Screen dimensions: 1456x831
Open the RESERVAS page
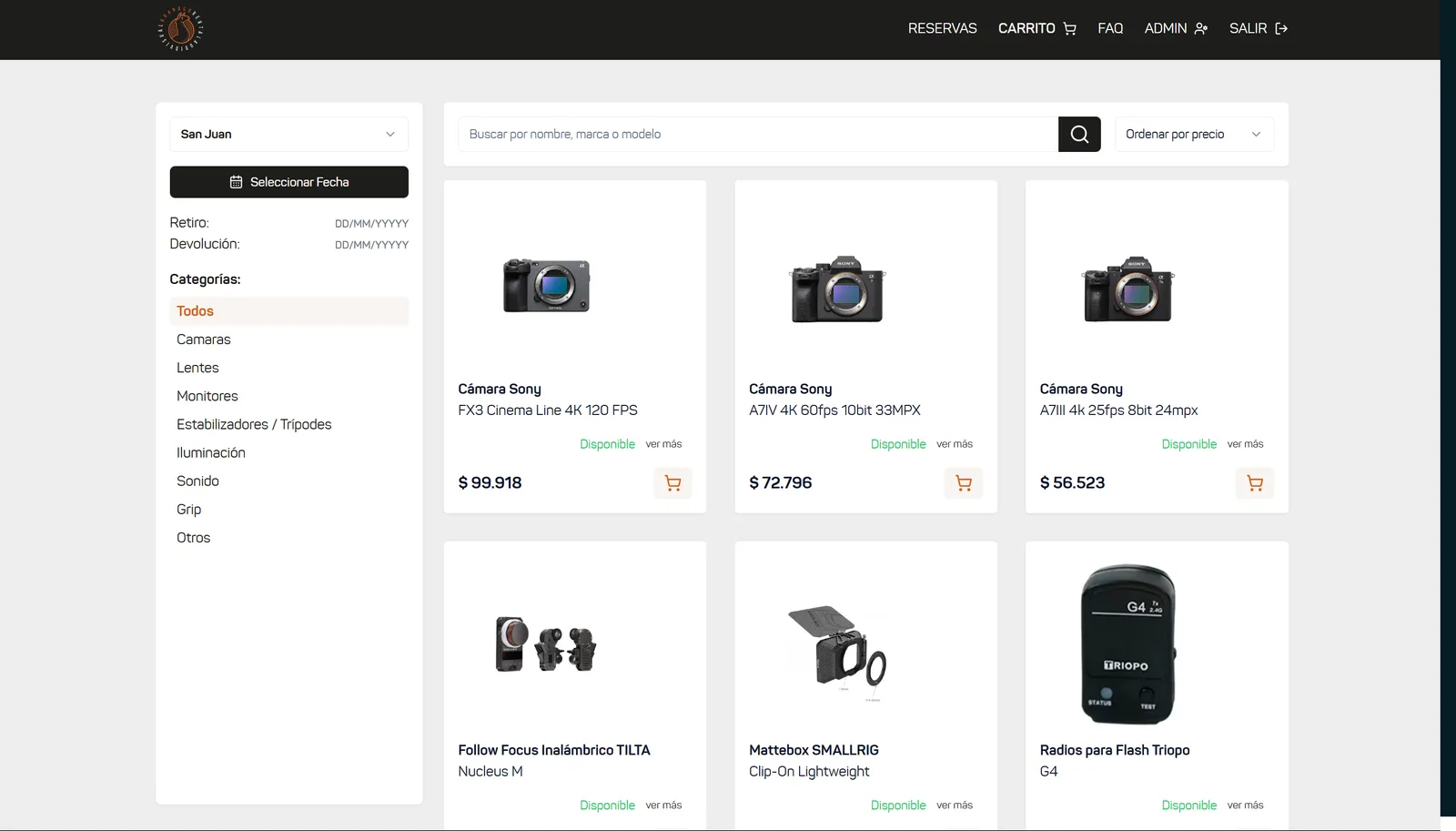[942, 28]
